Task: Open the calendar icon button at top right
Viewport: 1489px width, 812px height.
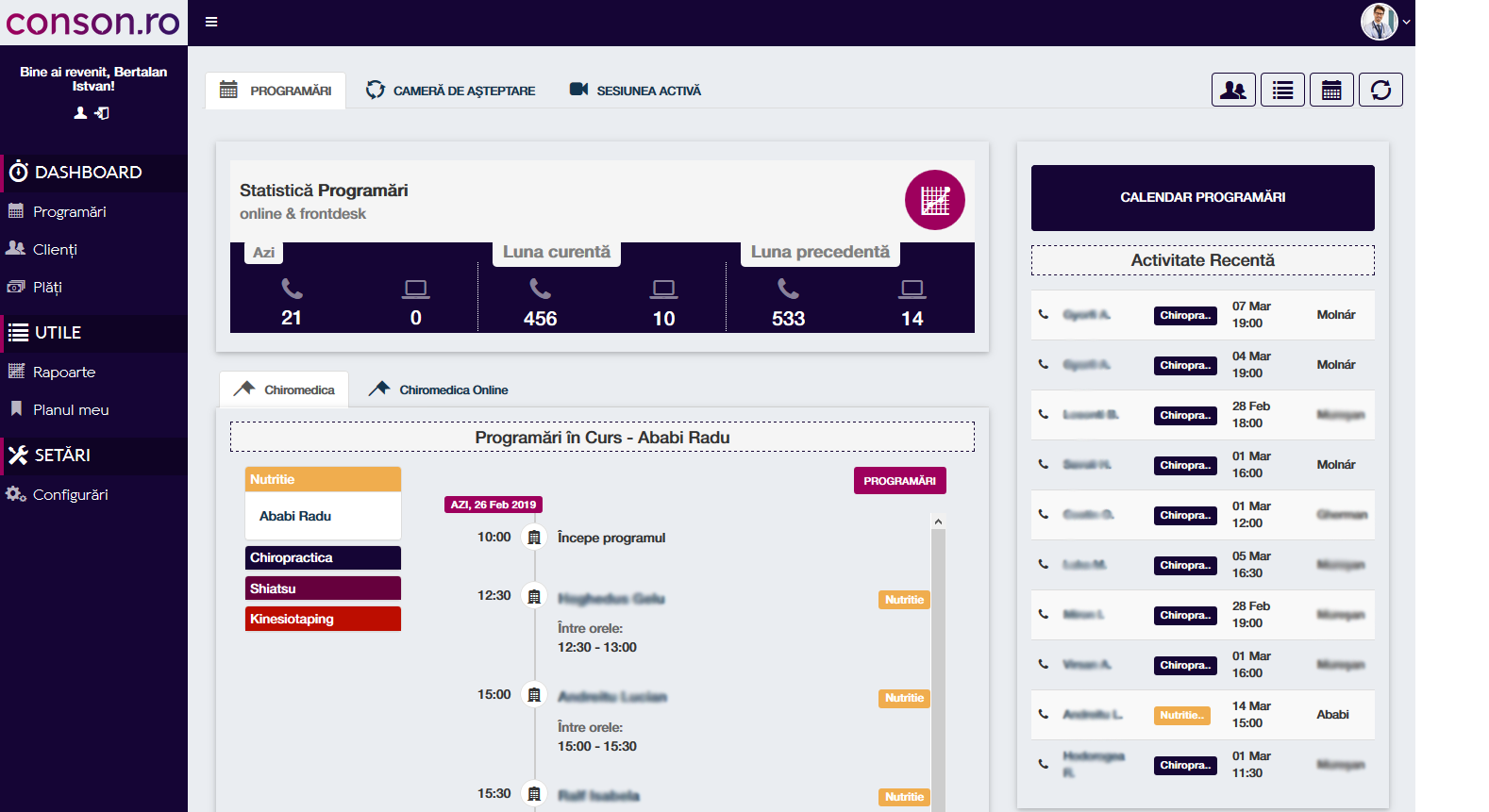Action: point(1331,91)
